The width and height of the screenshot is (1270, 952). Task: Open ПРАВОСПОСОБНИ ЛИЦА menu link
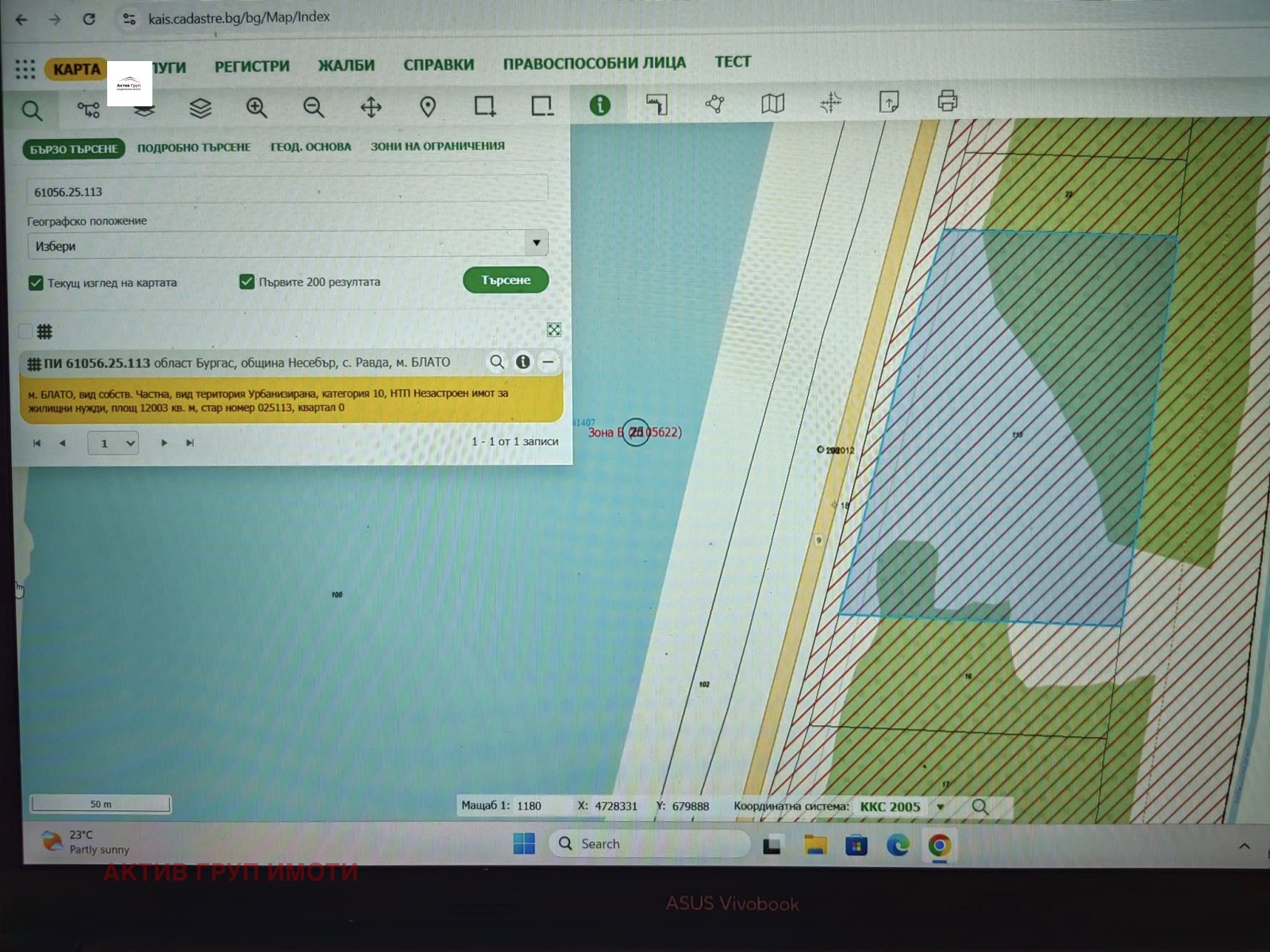pos(594,63)
